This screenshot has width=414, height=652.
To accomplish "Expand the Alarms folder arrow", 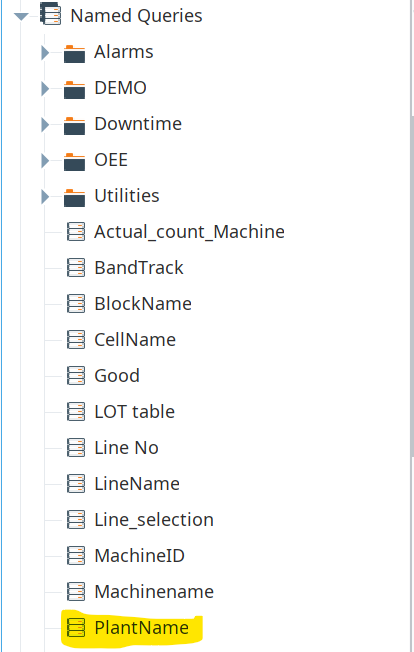I will [x=45, y=53].
